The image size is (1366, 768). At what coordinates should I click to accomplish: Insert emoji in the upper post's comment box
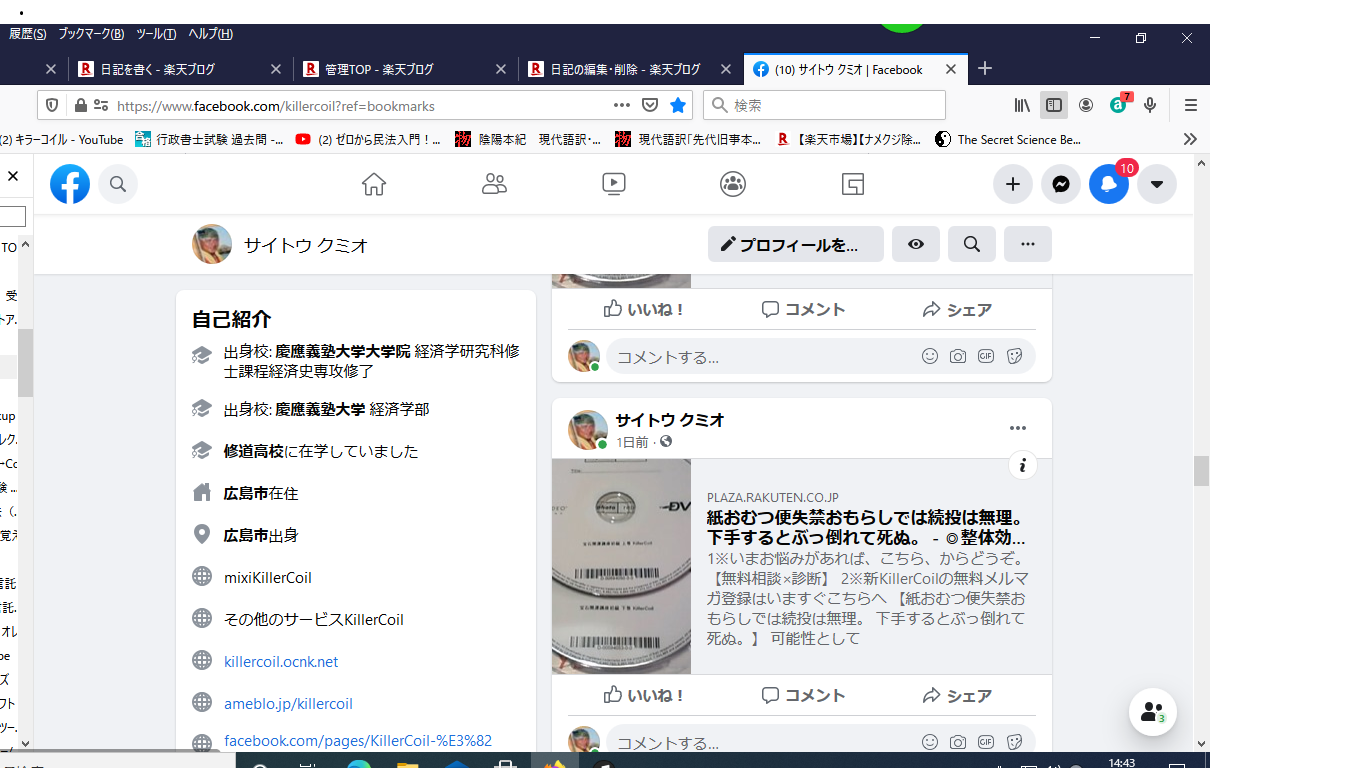(x=930, y=356)
